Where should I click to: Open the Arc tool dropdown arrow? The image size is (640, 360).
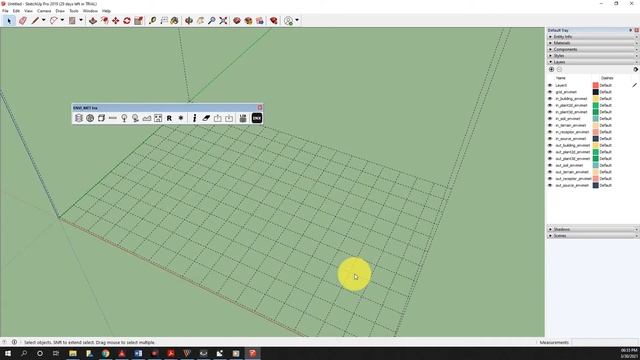(x=62, y=20)
